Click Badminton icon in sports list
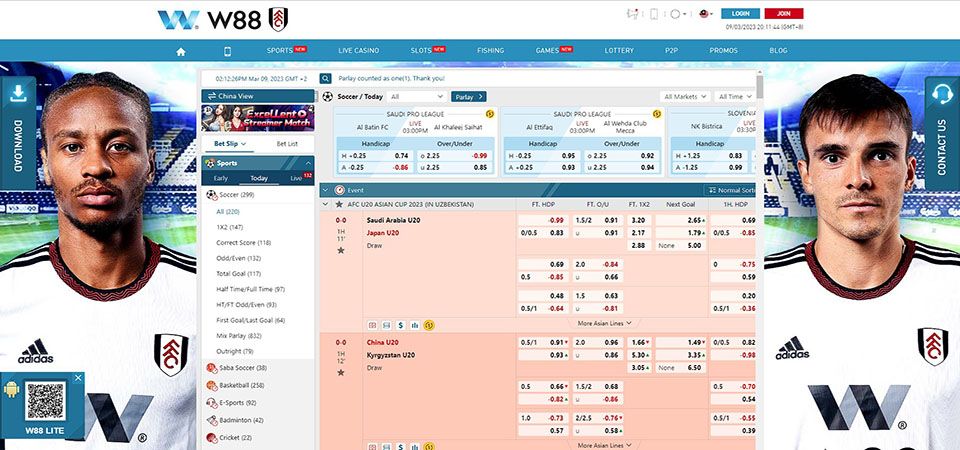The image size is (960, 450). [212, 421]
